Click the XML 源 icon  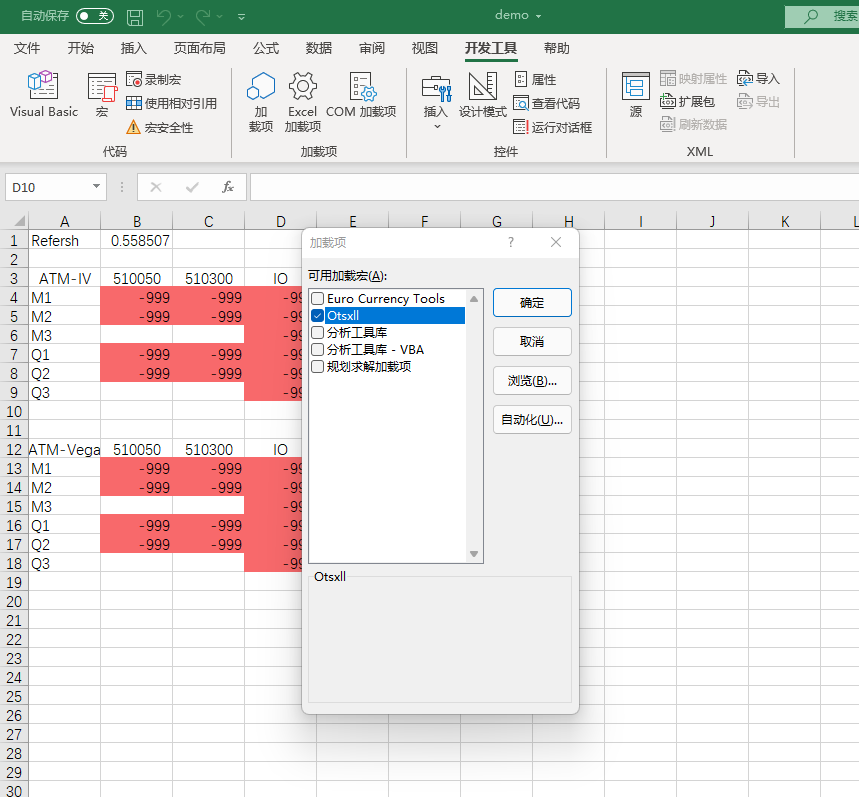635,95
